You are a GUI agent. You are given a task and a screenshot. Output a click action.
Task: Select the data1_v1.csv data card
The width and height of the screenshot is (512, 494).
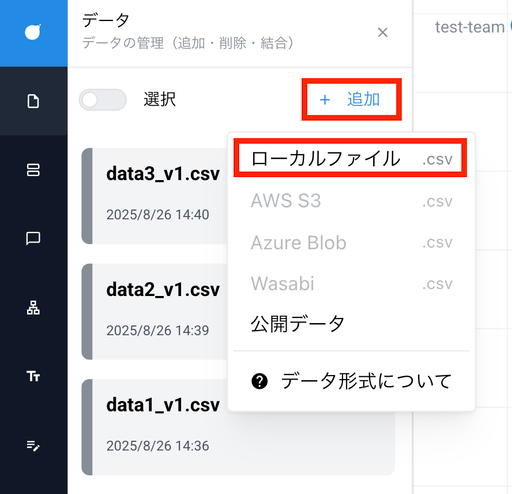[x=238, y=427]
